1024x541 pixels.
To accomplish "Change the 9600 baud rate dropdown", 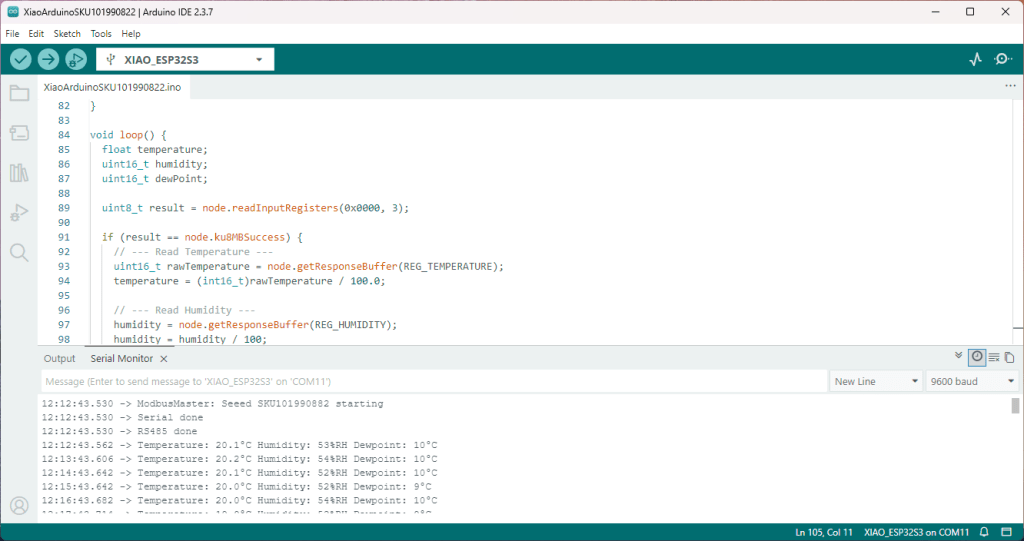I will [971, 381].
